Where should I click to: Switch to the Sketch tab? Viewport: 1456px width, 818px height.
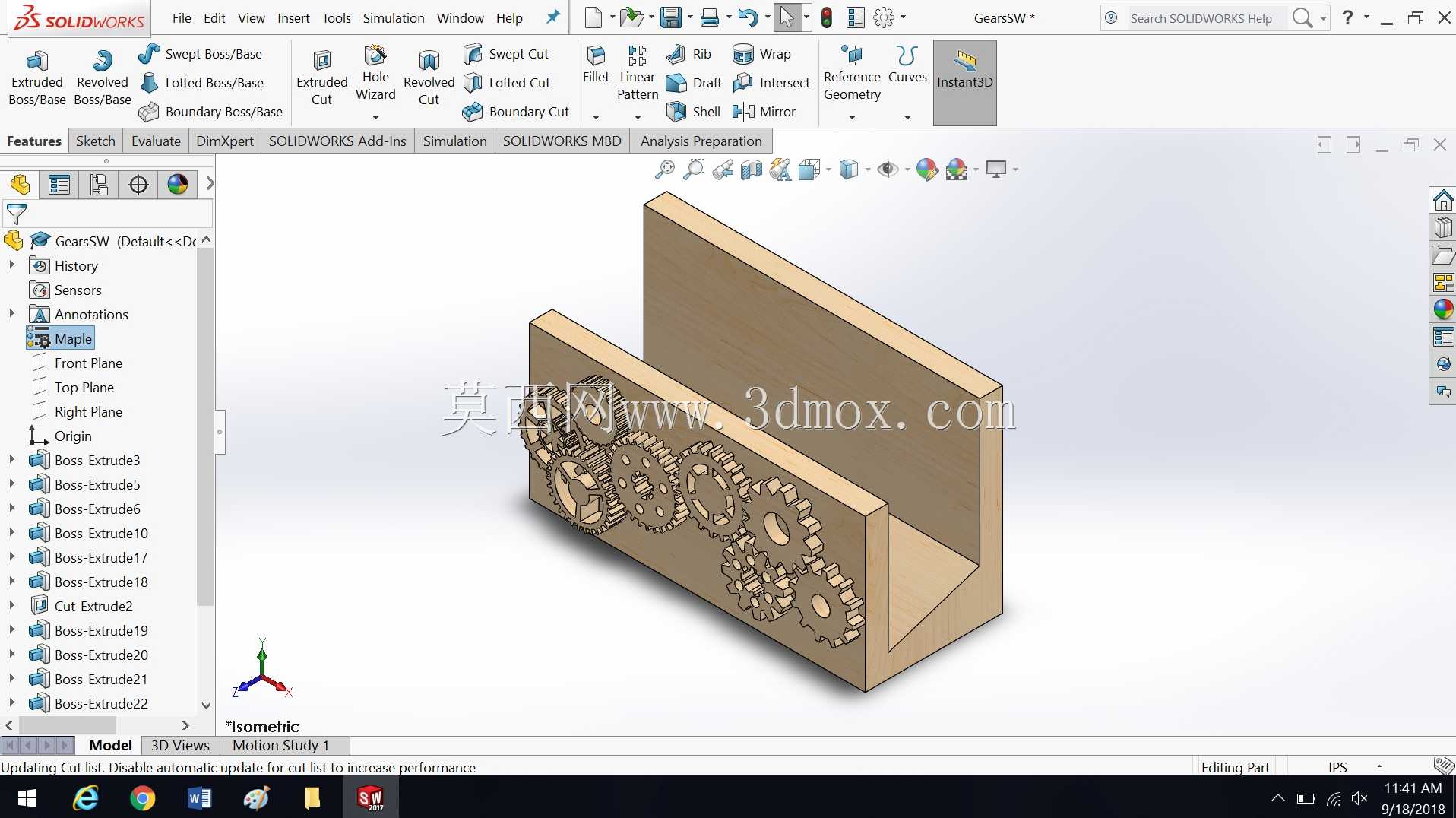click(x=95, y=141)
